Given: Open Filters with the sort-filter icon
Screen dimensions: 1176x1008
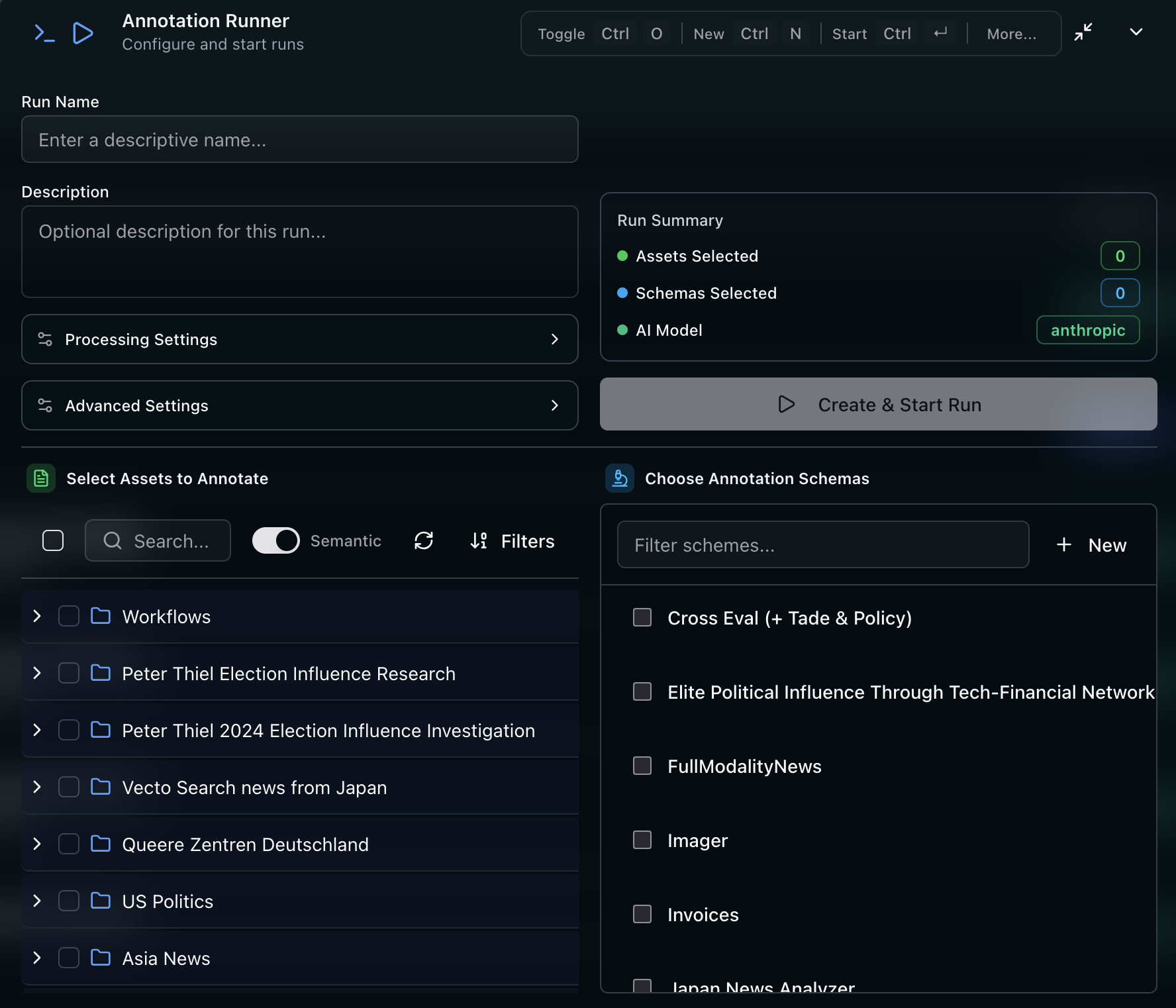Looking at the screenshot, I should [x=479, y=540].
